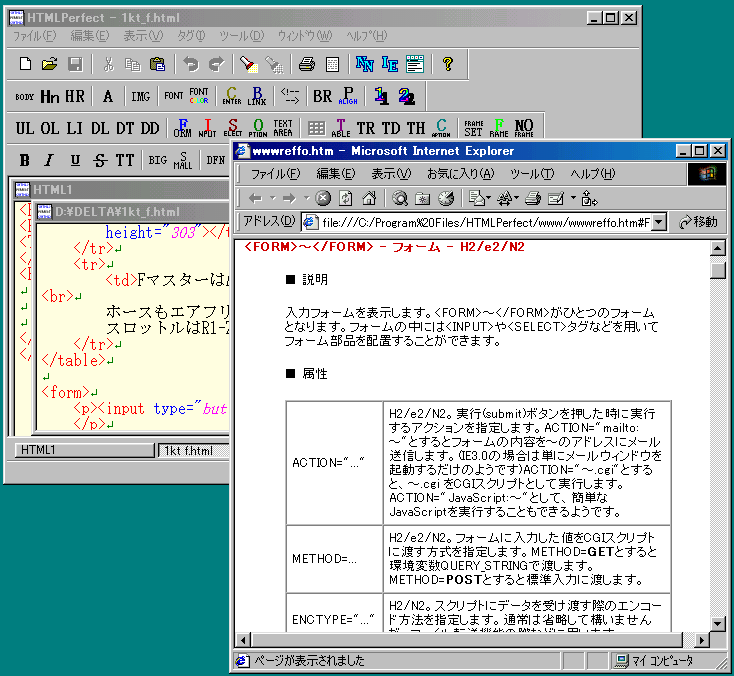Insert HTML comment tag button

click(290, 96)
